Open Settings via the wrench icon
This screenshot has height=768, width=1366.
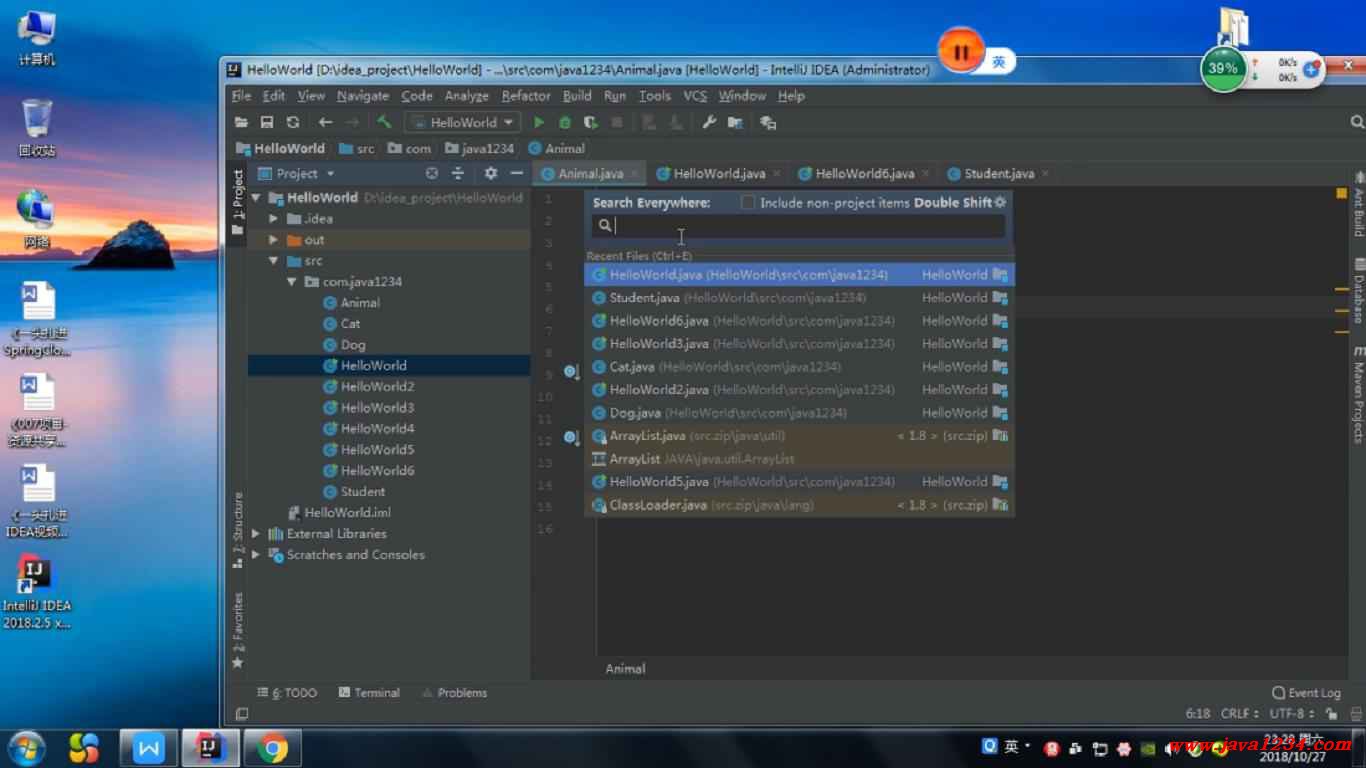click(709, 122)
